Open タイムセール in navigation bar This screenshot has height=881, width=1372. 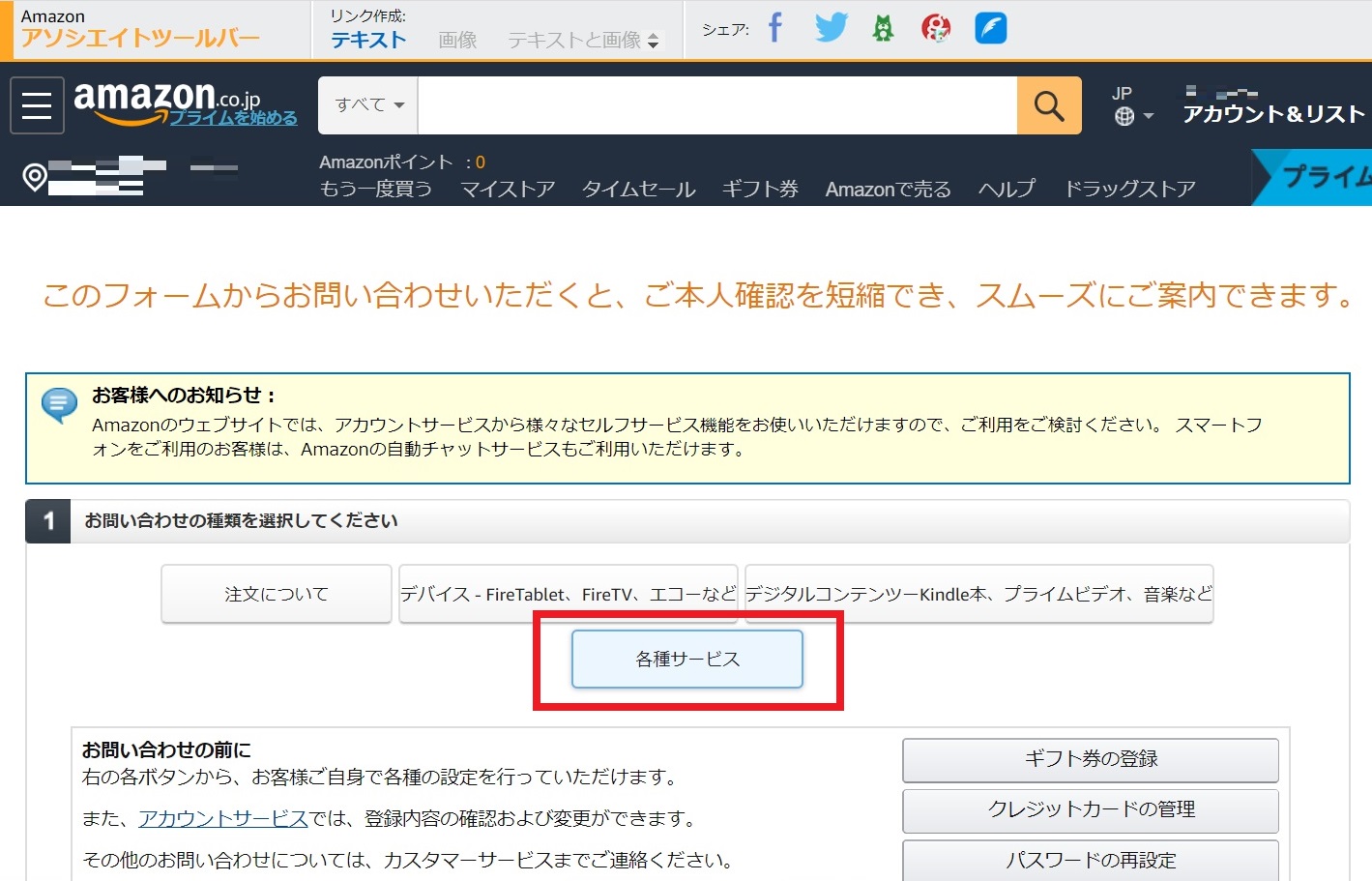pyautogui.click(x=638, y=189)
